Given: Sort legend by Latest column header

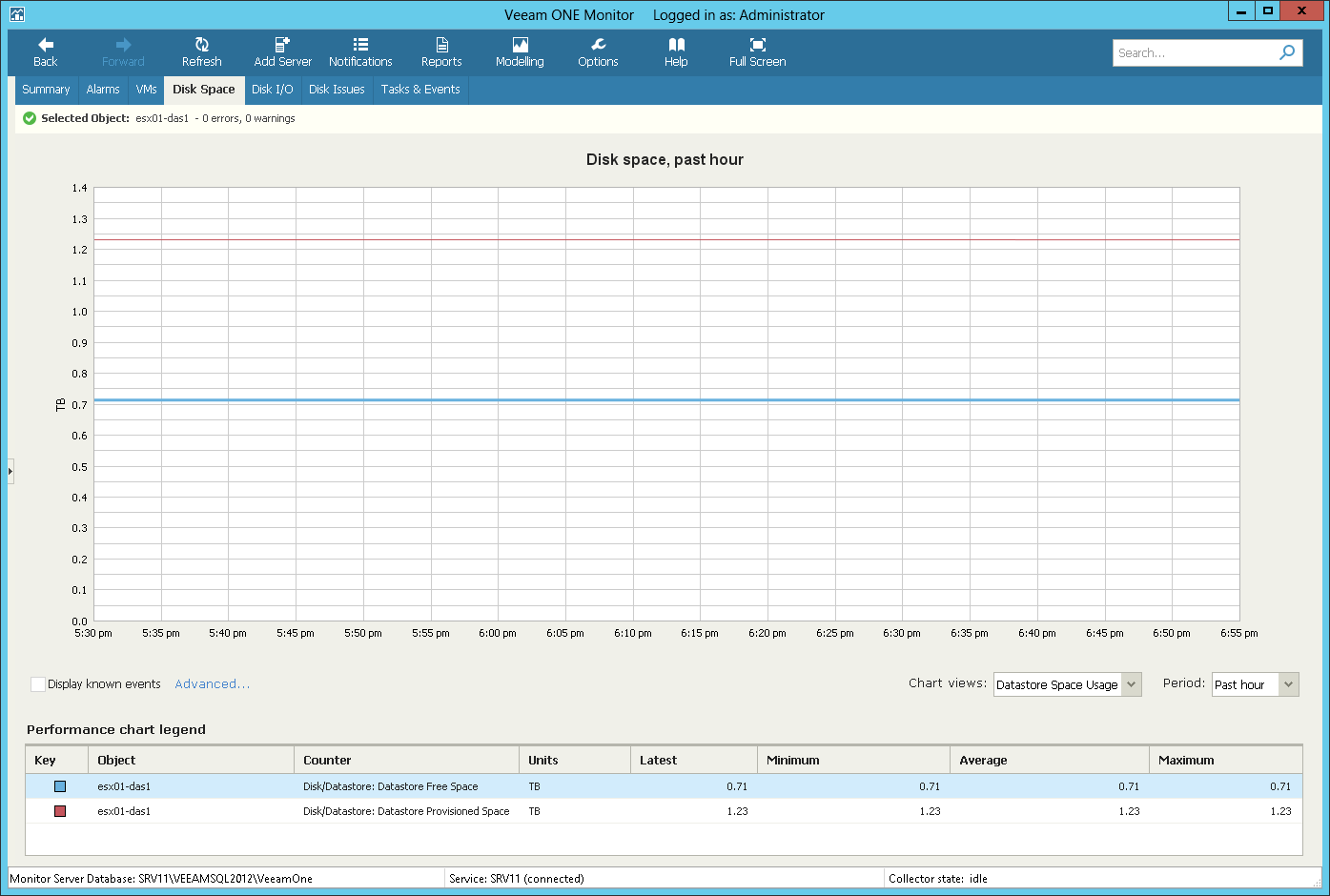Looking at the screenshot, I should pyautogui.click(x=694, y=760).
